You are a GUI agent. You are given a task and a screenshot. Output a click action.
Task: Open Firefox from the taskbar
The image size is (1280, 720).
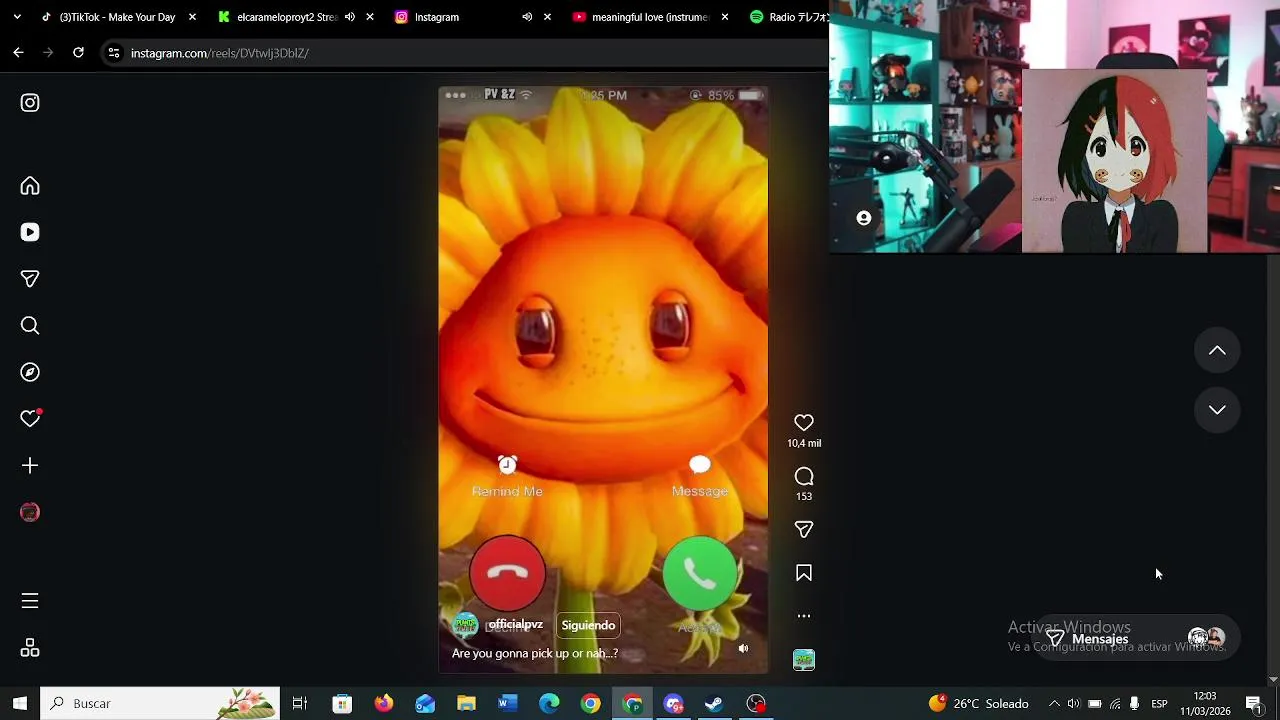pos(384,703)
